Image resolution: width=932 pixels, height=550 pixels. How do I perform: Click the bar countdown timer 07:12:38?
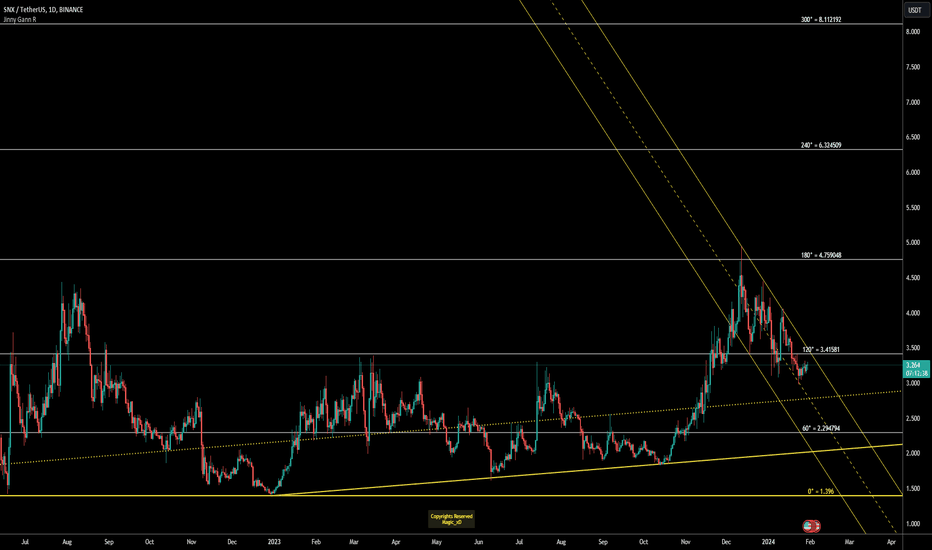click(x=916, y=373)
